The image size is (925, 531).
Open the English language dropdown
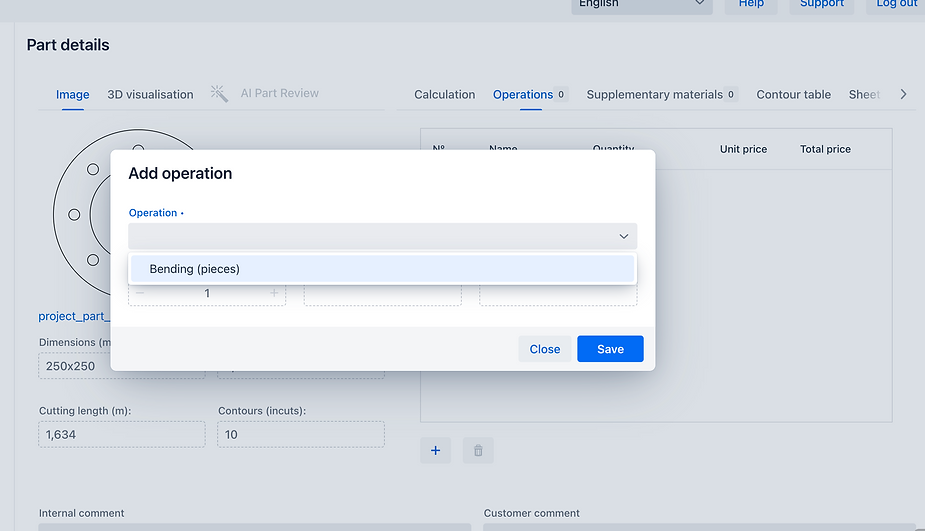click(x=641, y=5)
